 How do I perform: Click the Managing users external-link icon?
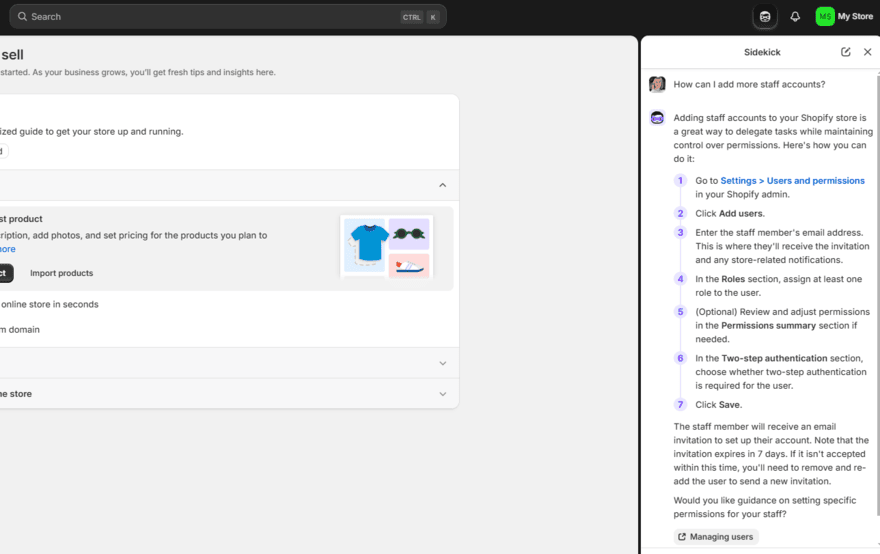coord(682,537)
